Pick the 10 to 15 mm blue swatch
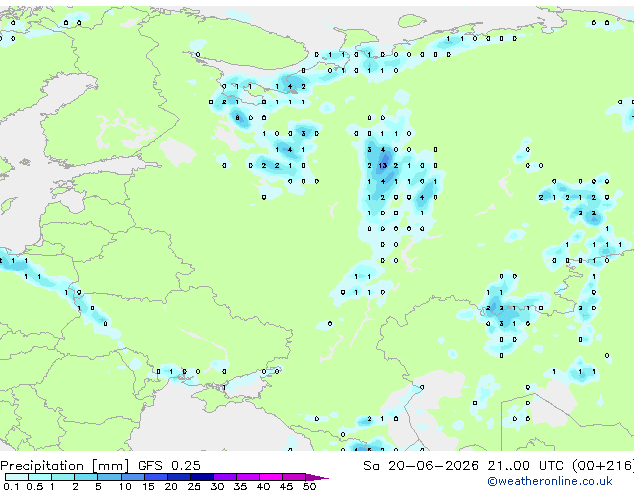The height and width of the screenshot is (490, 634). pos(132,477)
